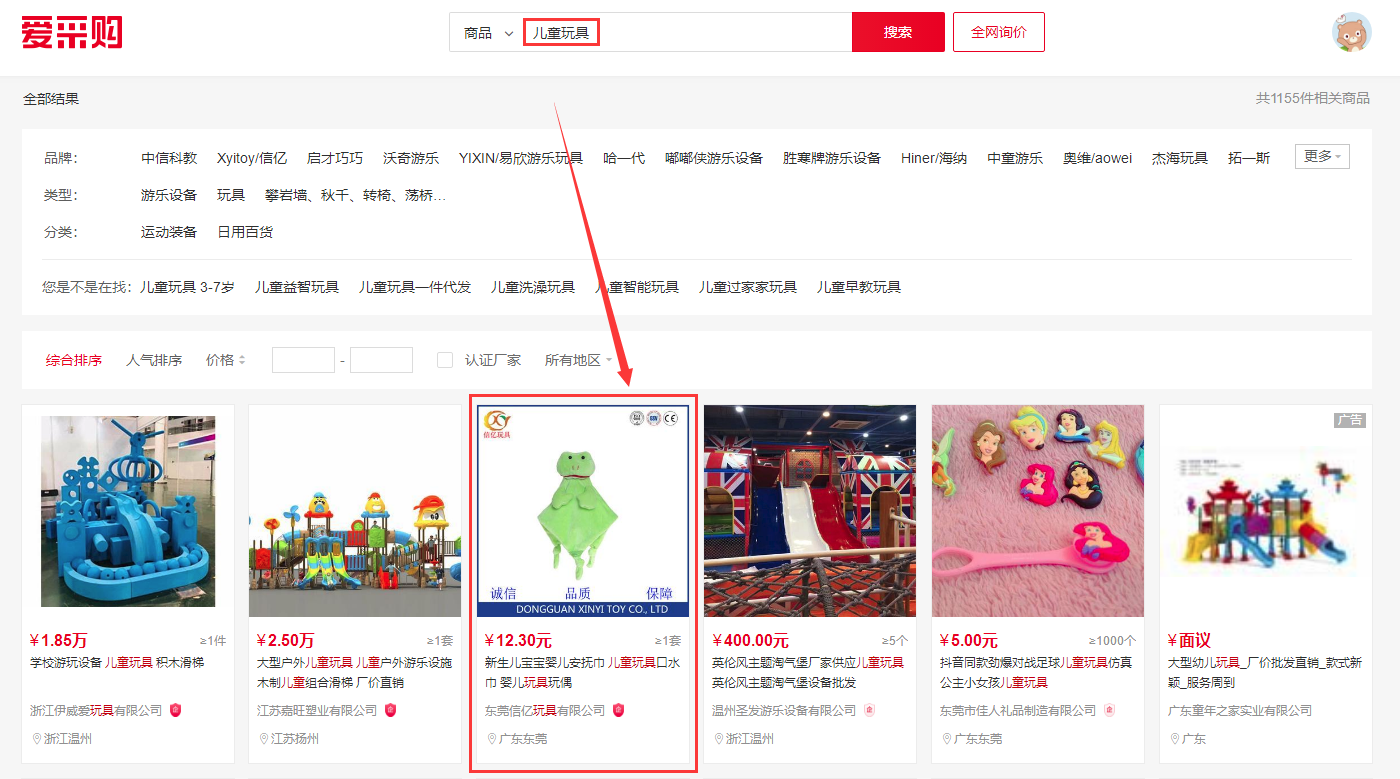Filter by category 日用百货

coord(245,232)
